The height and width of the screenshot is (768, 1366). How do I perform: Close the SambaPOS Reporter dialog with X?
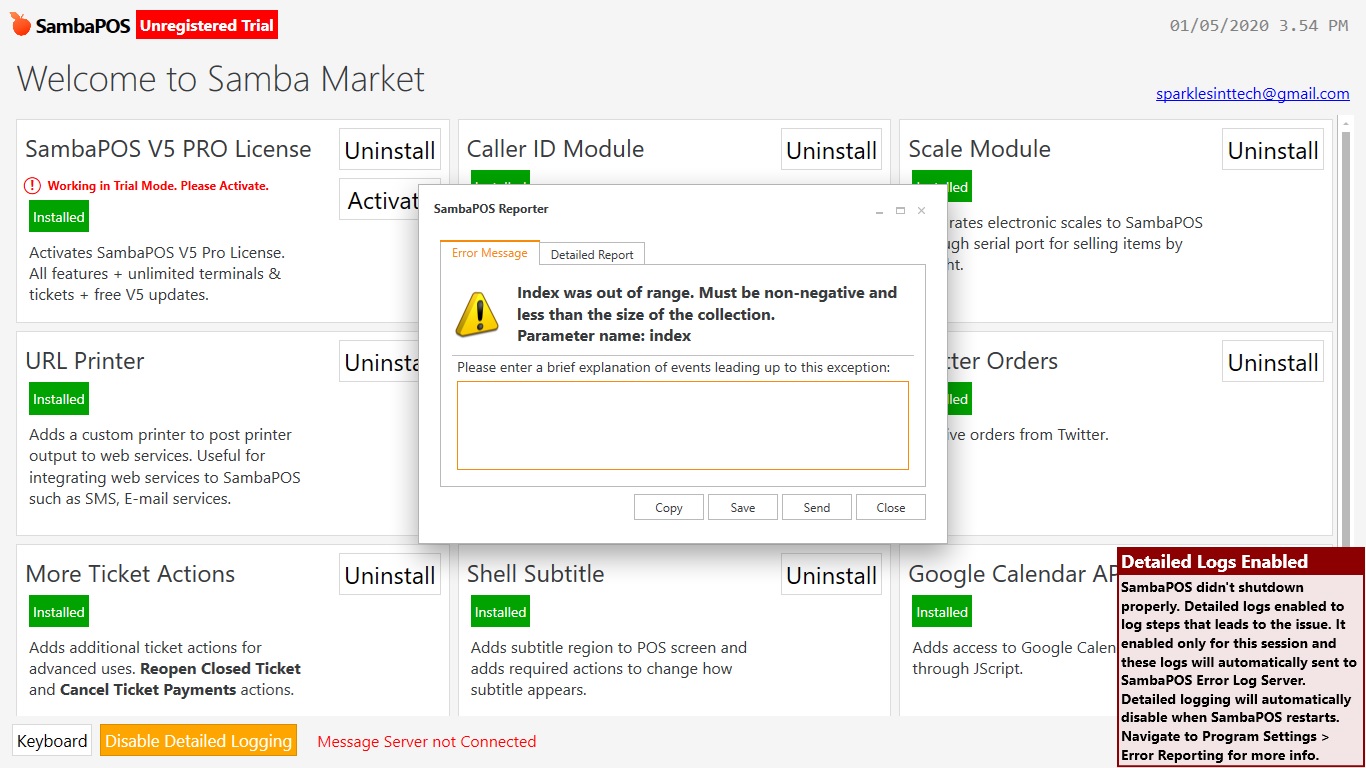[921, 210]
